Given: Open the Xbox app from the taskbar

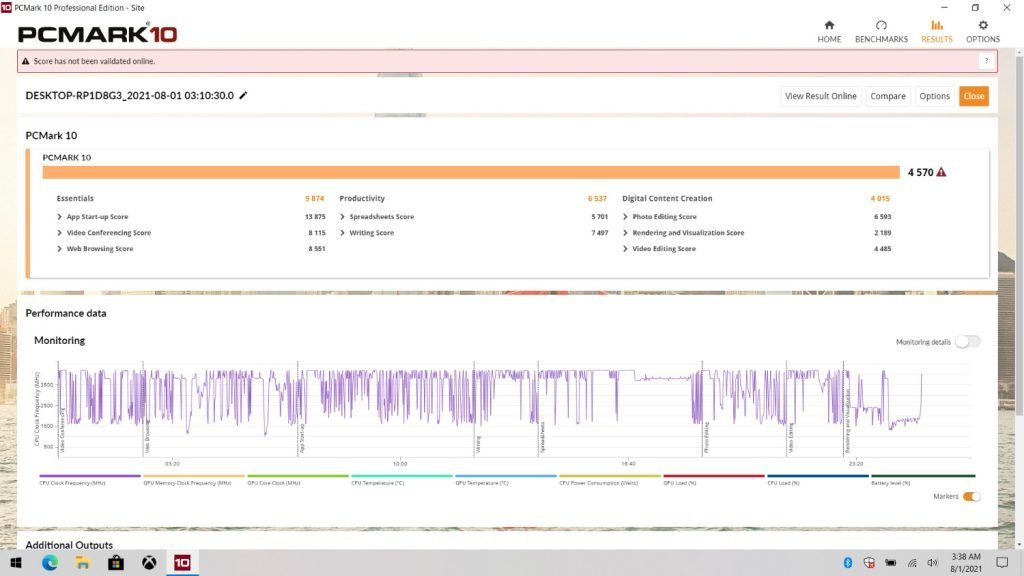Looking at the screenshot, I should pos(149,562).
